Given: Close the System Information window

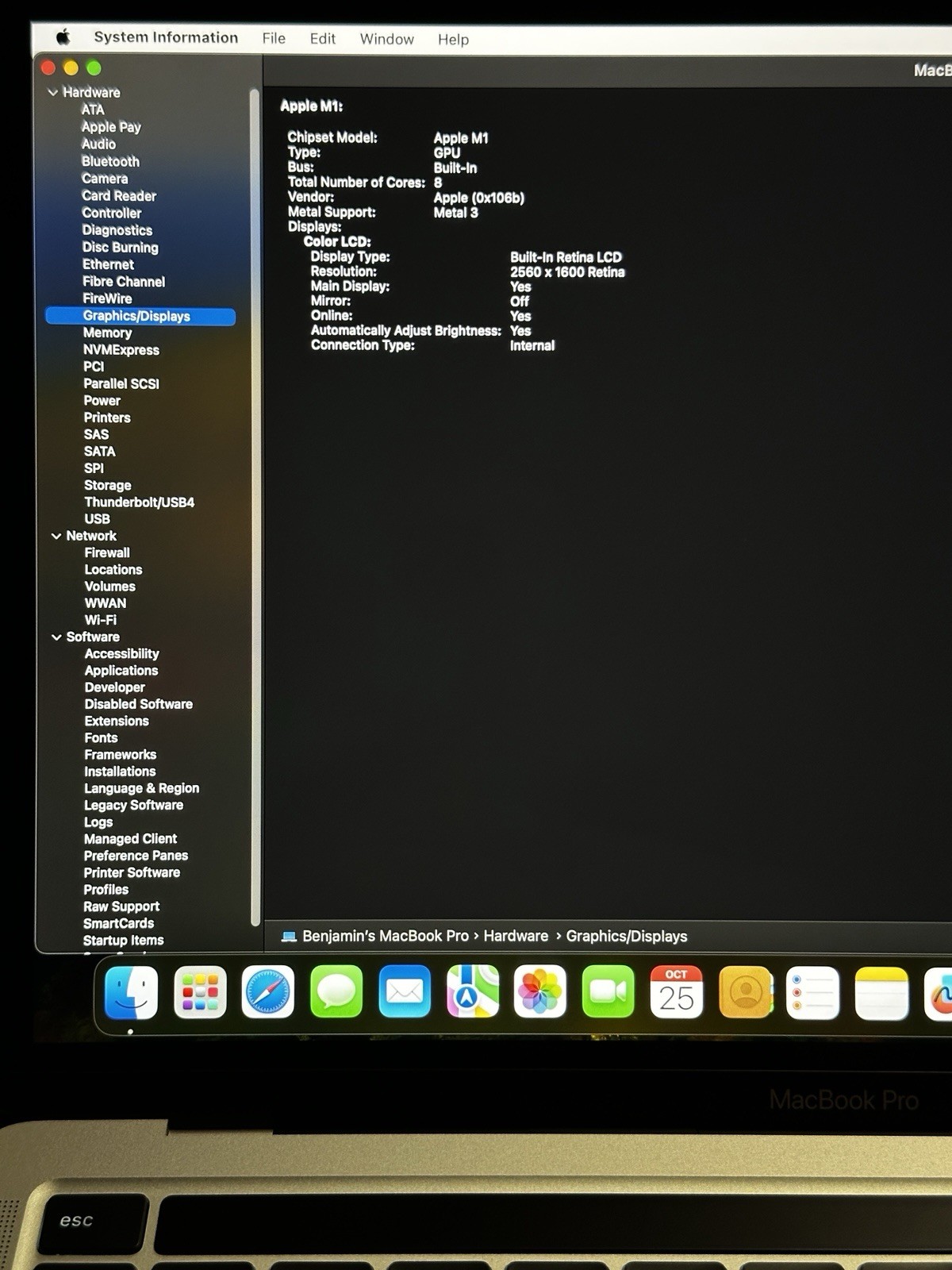Looking at the screenshot, I should [x=48, y=67].
